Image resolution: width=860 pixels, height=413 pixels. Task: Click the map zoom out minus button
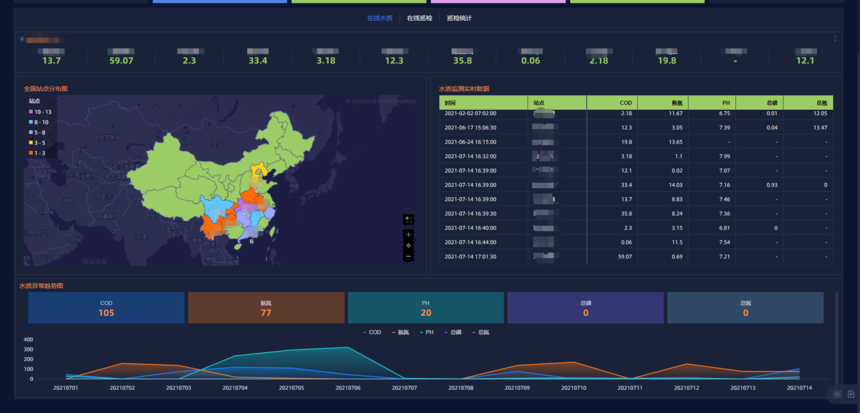[x=408, y=257]
